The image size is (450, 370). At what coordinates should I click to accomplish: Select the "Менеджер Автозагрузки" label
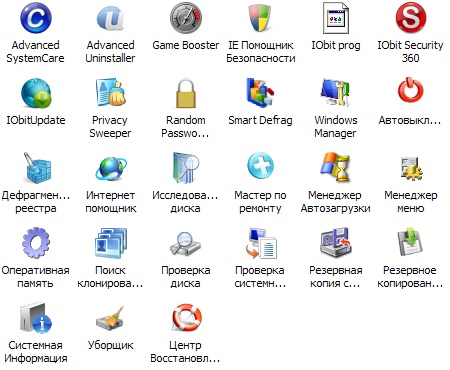(x=335, y=202)
